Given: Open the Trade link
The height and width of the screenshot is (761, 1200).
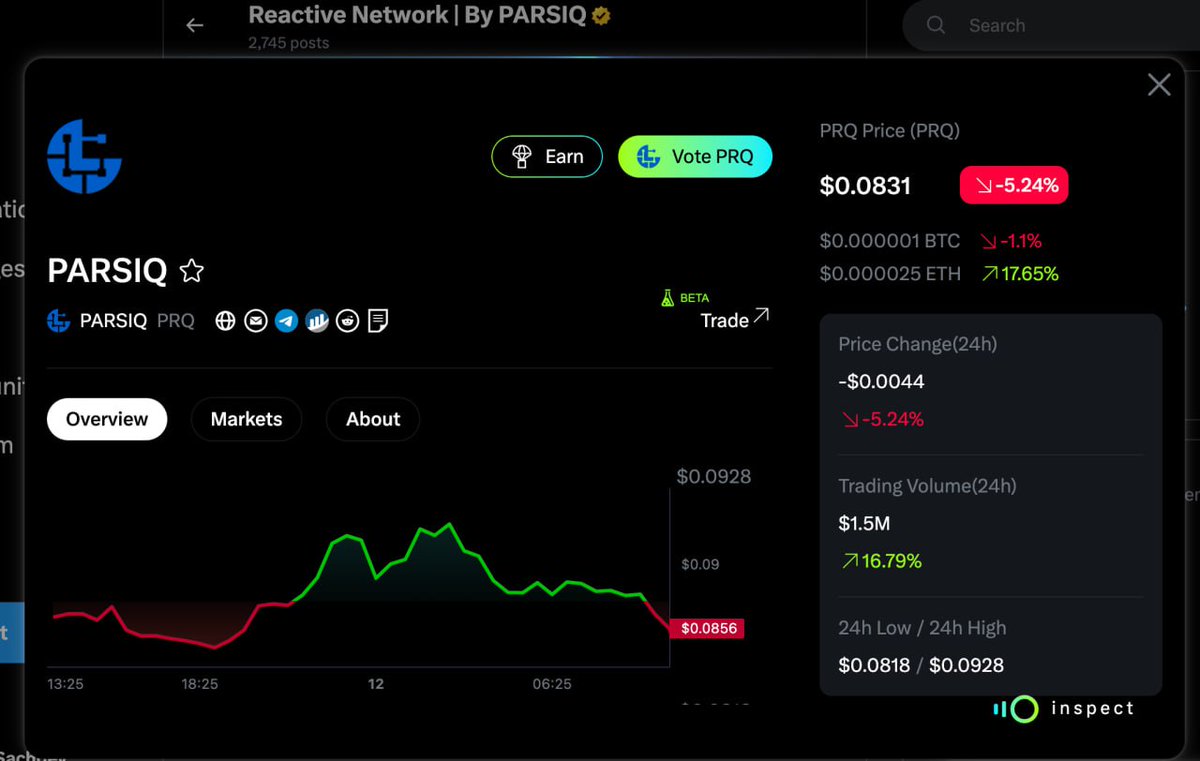Looking at the screenshot, I should [x=735, y=319].
